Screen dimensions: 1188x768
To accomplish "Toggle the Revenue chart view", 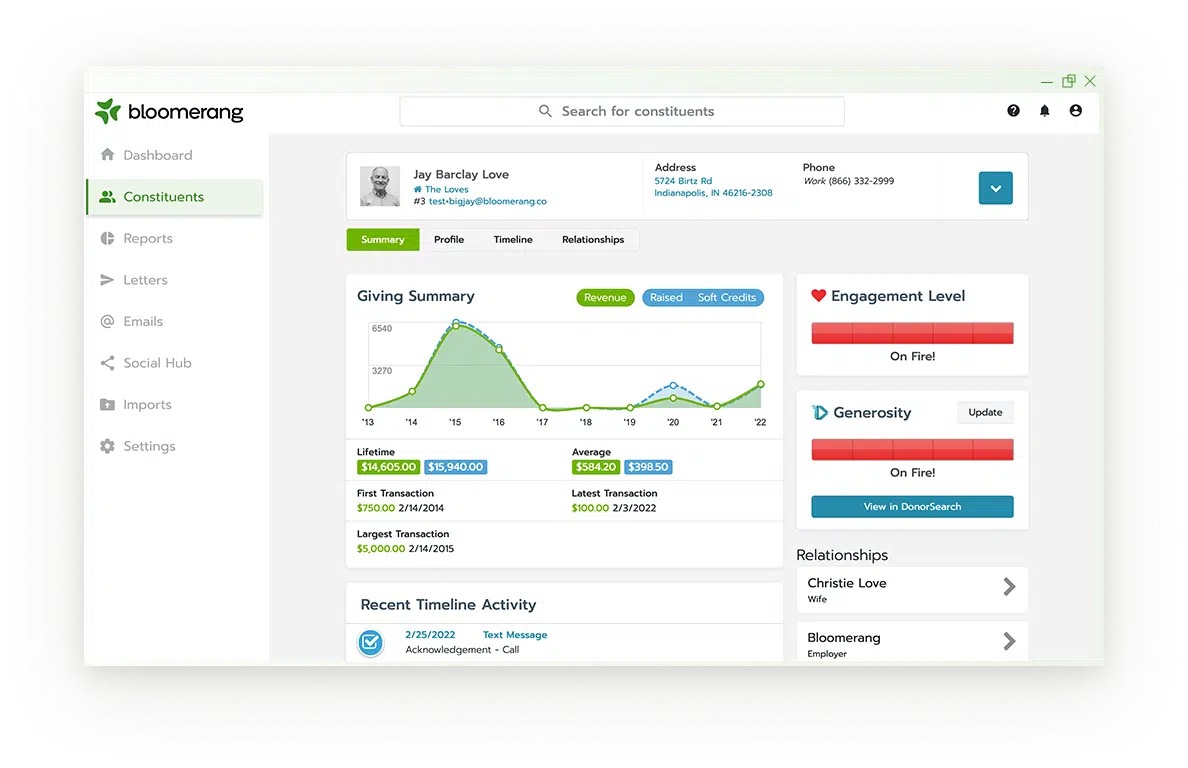I will [605, 297].
